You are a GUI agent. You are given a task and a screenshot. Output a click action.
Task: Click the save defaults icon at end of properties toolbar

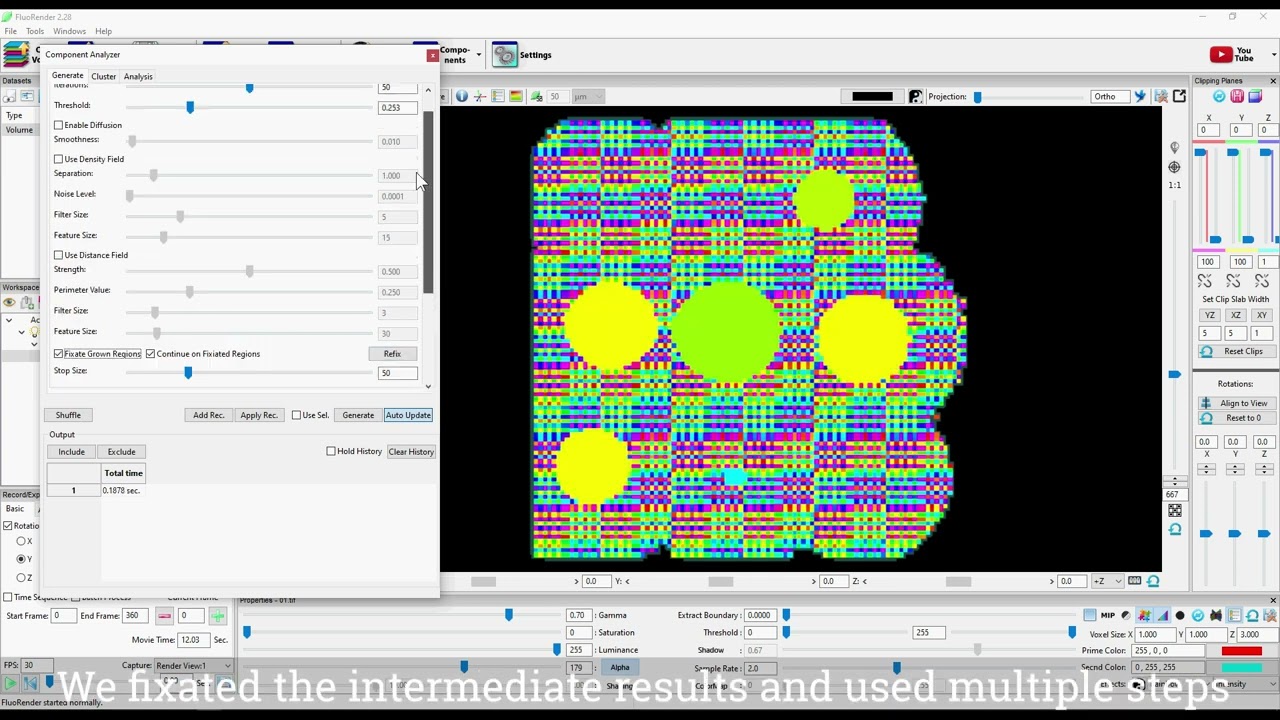(x=1270, y=615)
